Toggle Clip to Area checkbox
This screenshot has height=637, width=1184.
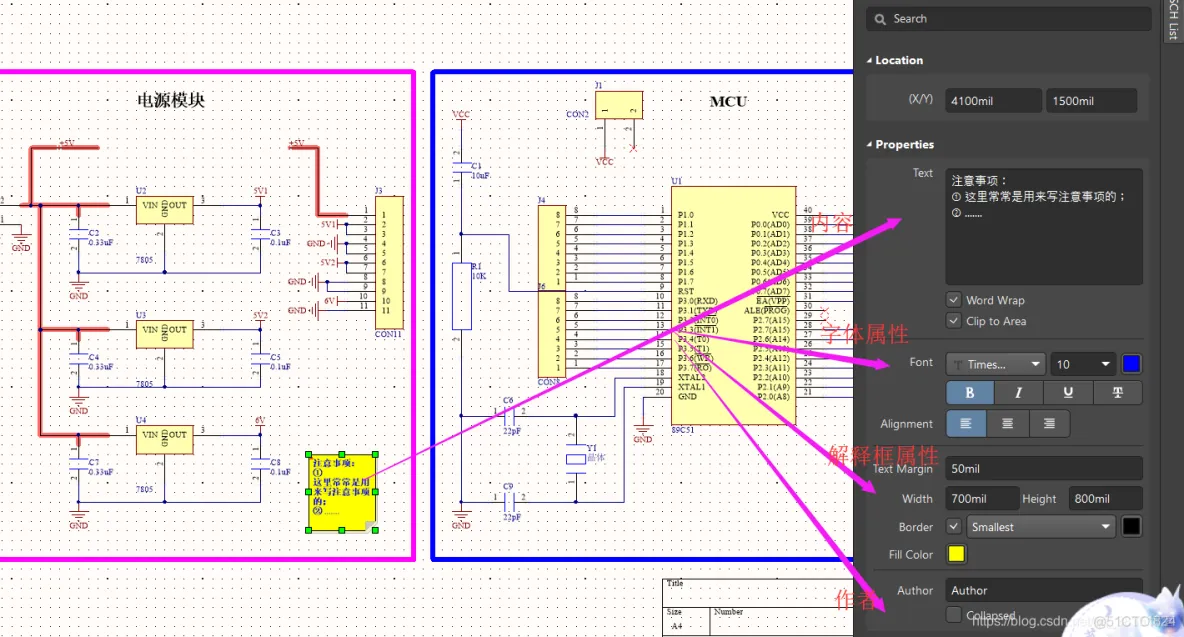[x=954, y=321]
